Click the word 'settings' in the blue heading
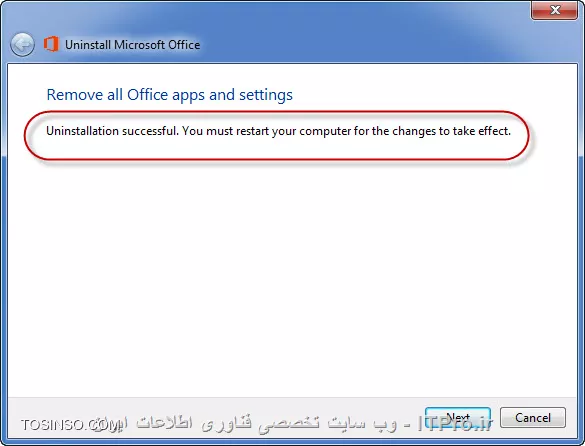 click(x=266, y=95)
